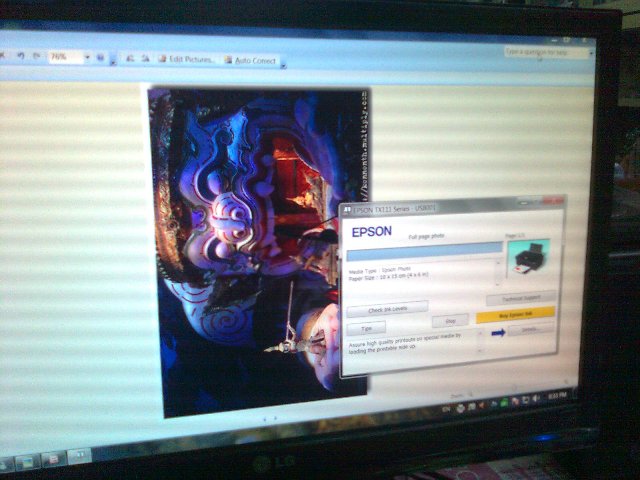Open the help question box dropdown
Image resolution: width=640 pixels, height=480 pixels.
(591, 53)
